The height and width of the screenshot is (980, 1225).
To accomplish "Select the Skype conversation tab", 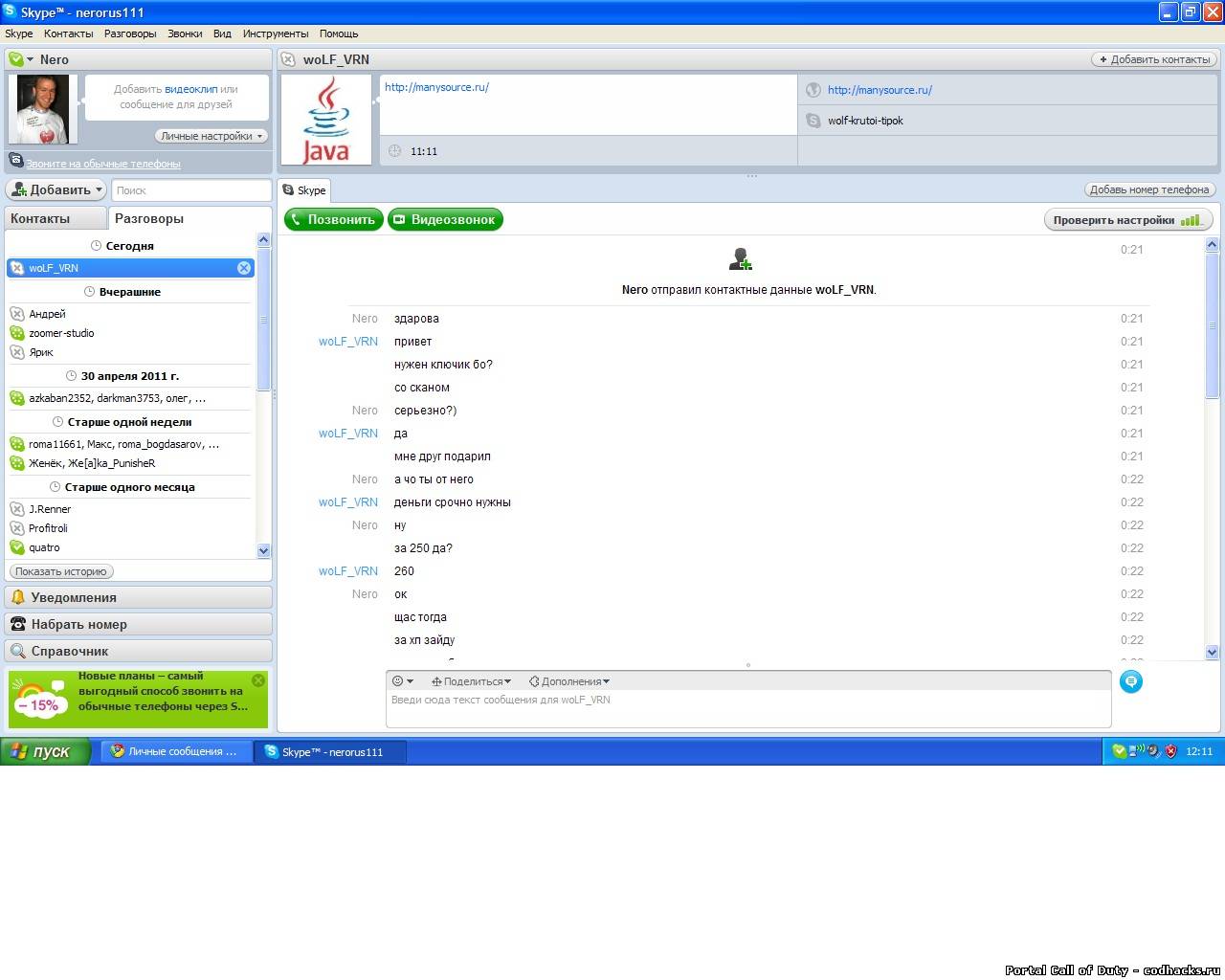I will click(304, 190).
